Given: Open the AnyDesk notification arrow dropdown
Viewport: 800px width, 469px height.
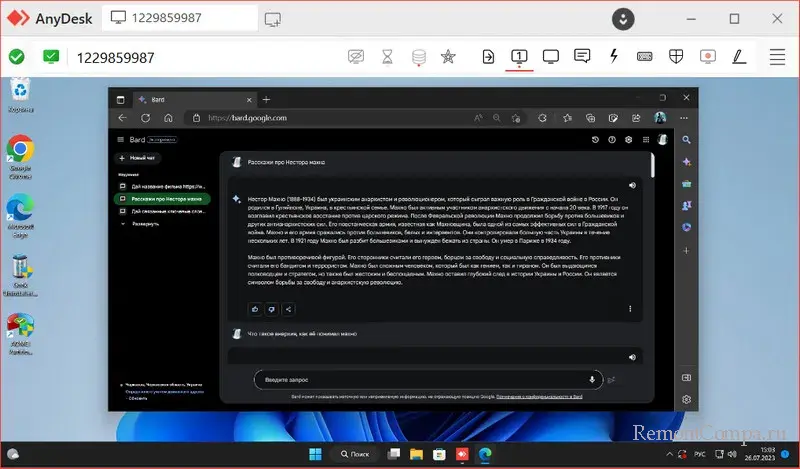Looking at the screenshot, I should pyautogui.click(x=624, y=19).
